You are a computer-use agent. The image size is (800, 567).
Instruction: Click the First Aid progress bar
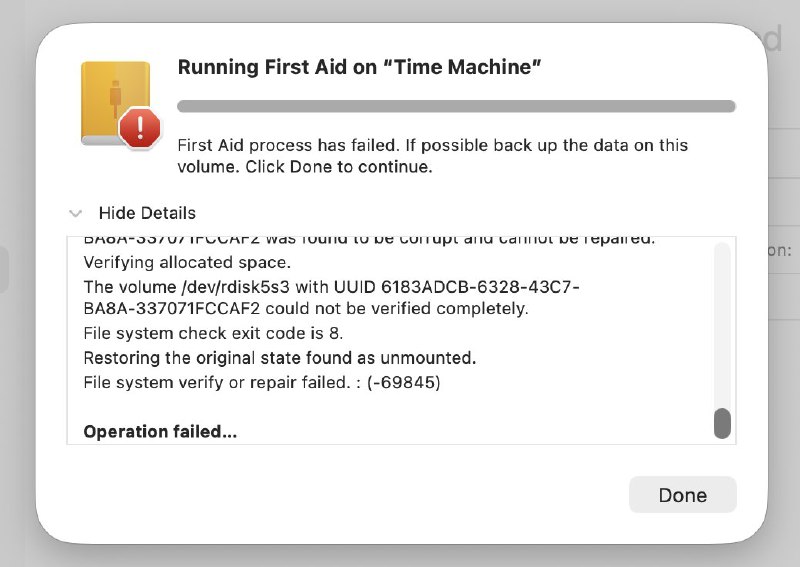[x=456, y=106]
